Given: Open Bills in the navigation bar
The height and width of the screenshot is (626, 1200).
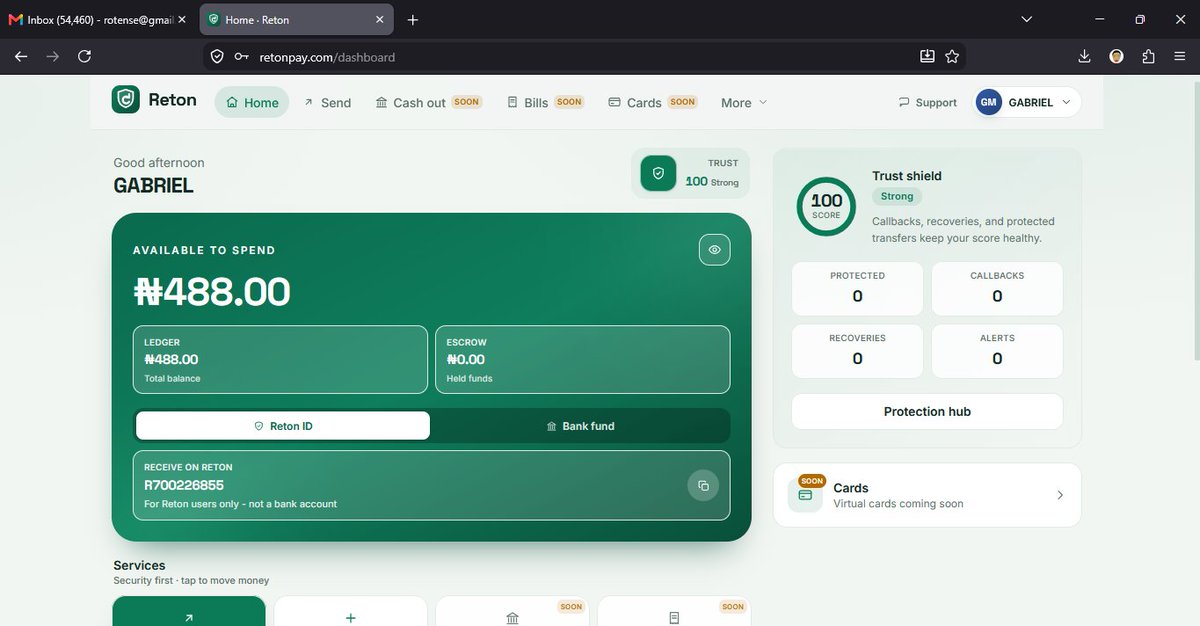Looking at the screenshot, I should point(545,102).
